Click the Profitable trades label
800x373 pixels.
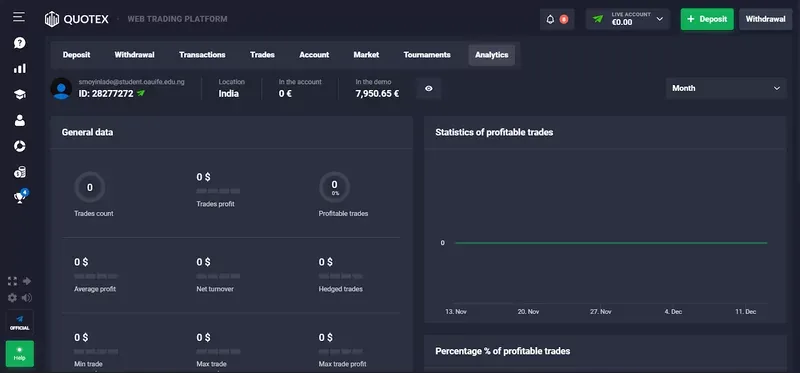point(343,214)
